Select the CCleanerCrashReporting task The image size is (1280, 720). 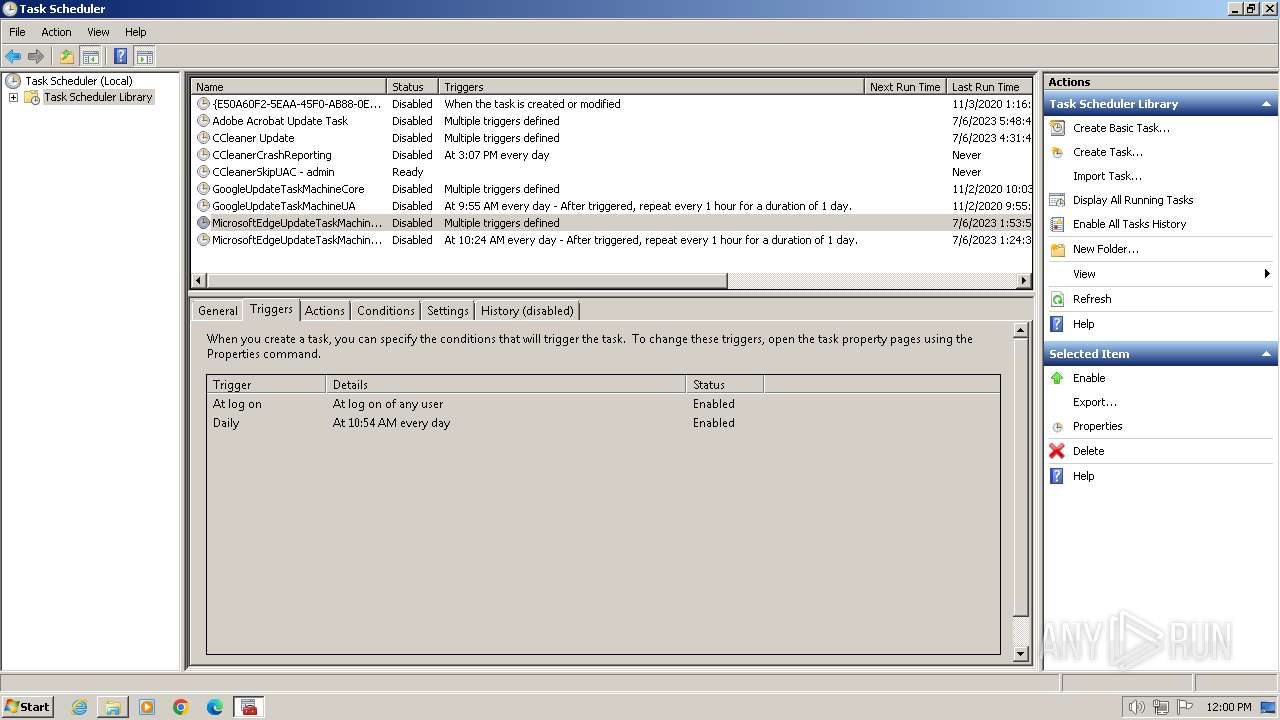pos(611,155)
